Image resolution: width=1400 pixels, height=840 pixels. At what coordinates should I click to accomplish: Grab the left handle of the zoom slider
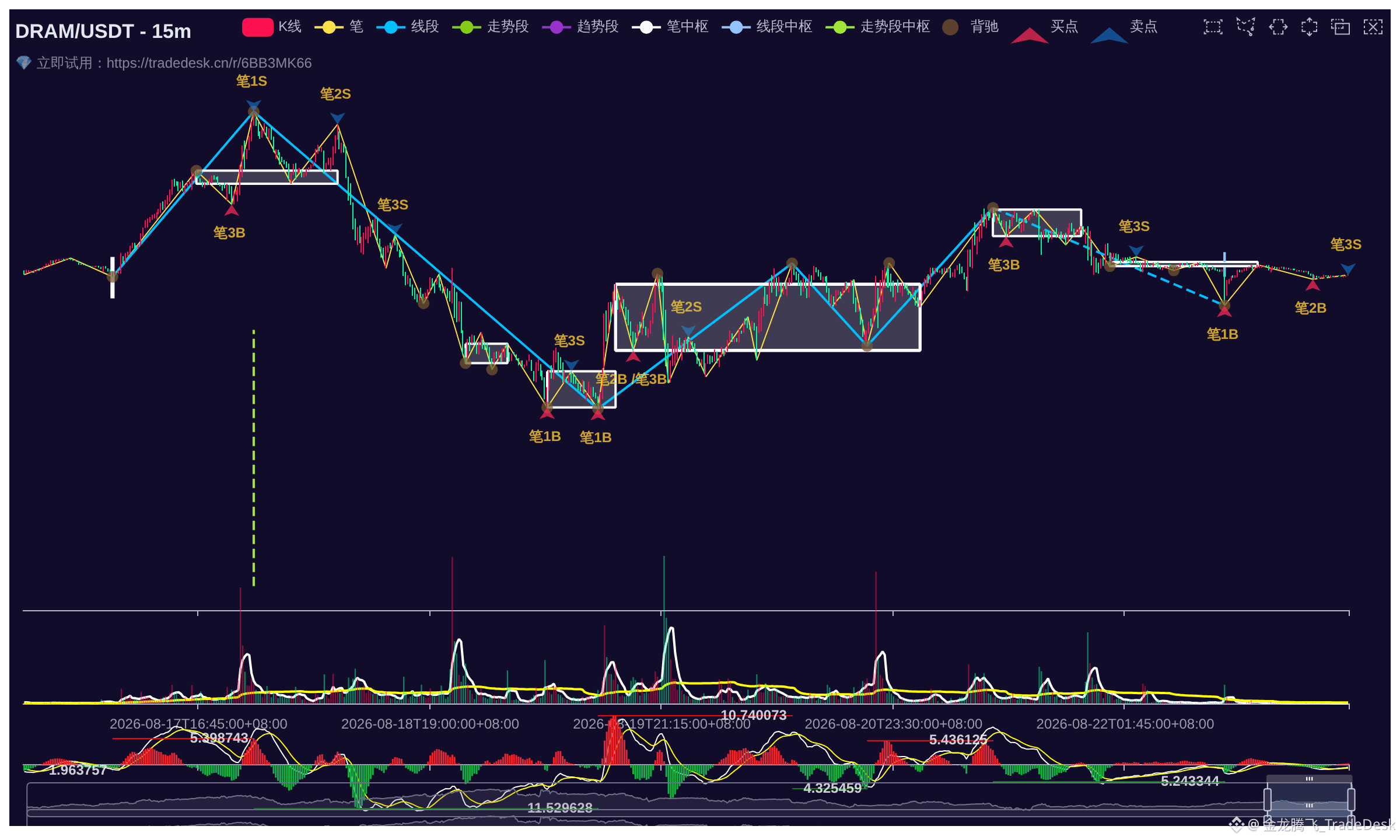click(x=1268, y=799)
